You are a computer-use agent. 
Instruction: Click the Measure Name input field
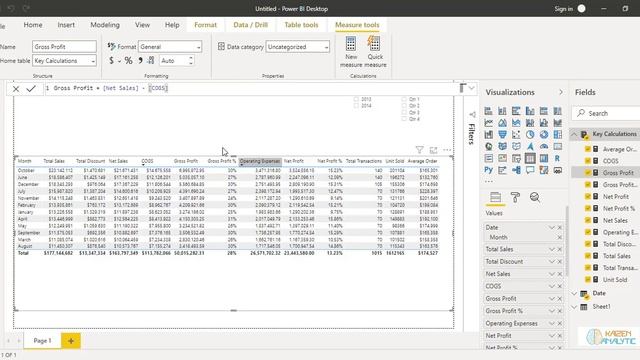point(64,47)
